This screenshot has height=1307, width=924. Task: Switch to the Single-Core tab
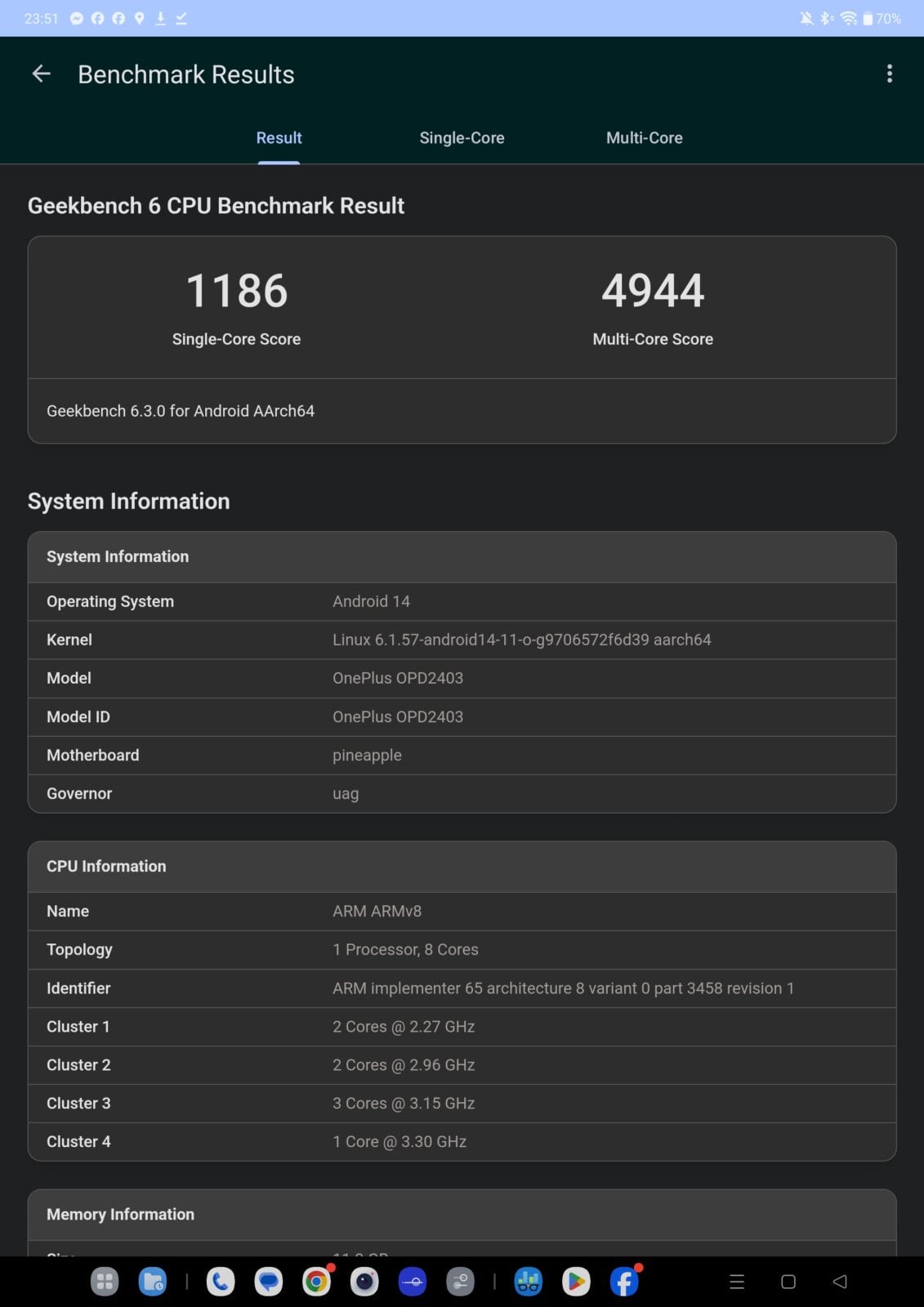coord(462,138)
